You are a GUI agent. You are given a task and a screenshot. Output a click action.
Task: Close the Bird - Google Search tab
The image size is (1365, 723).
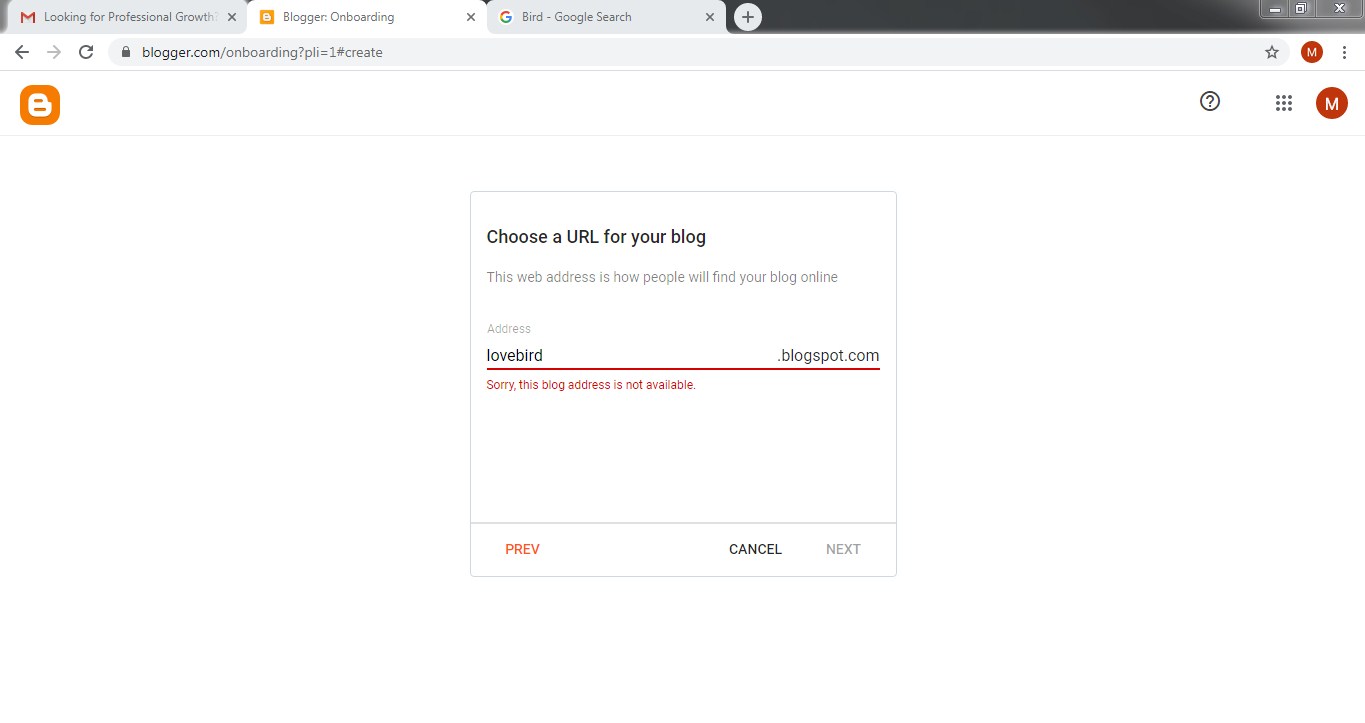(x=710, y=17)
